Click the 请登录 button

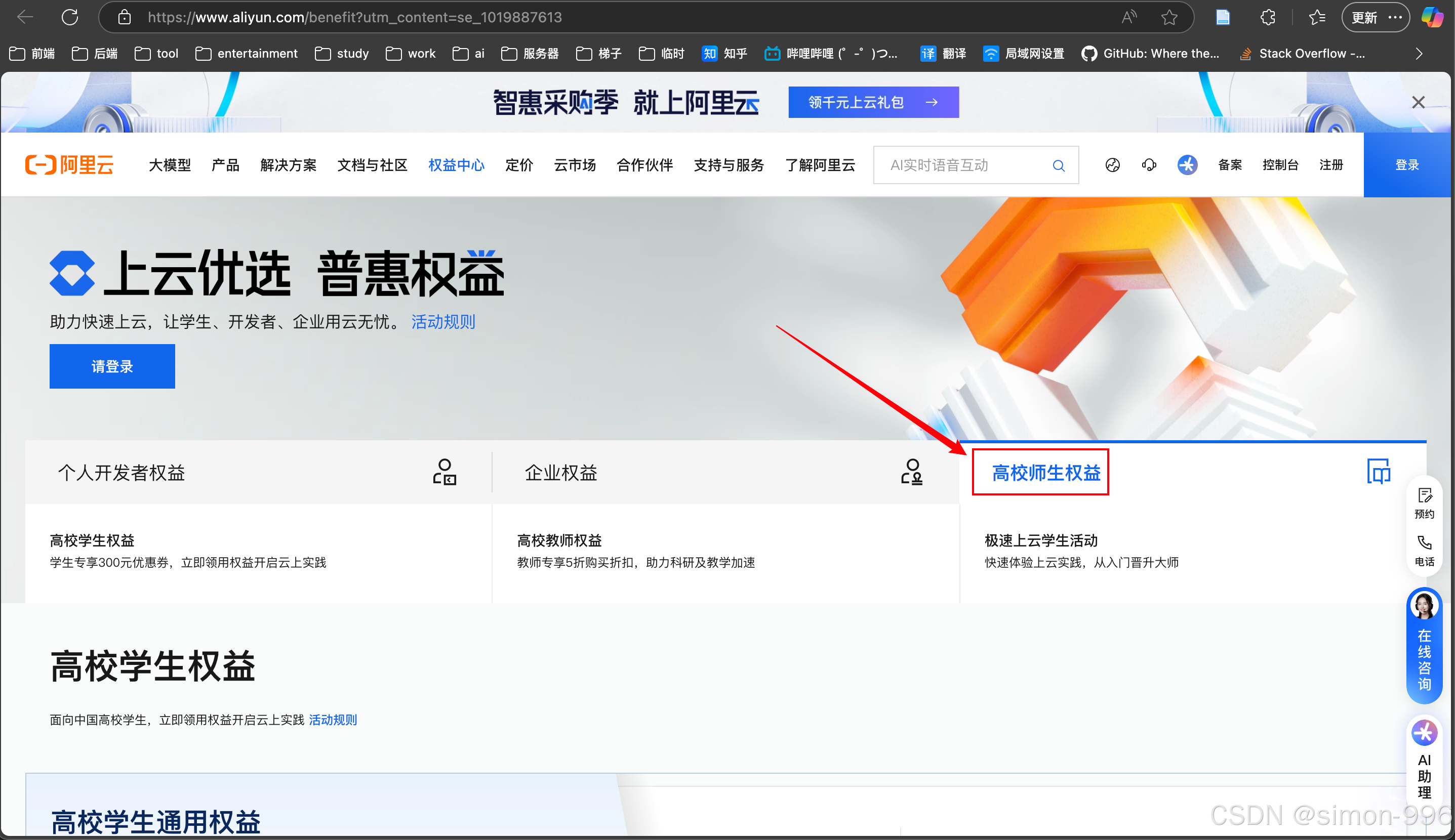[112, 366]
